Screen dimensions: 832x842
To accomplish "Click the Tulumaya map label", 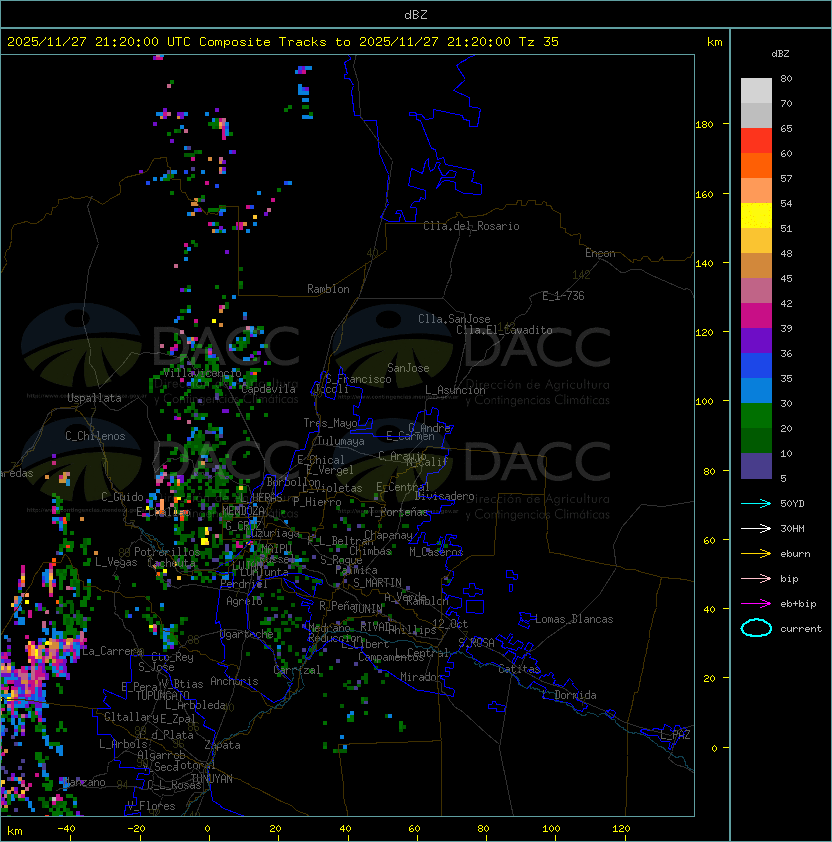I will pyautogui.click(x=341, y=441).
